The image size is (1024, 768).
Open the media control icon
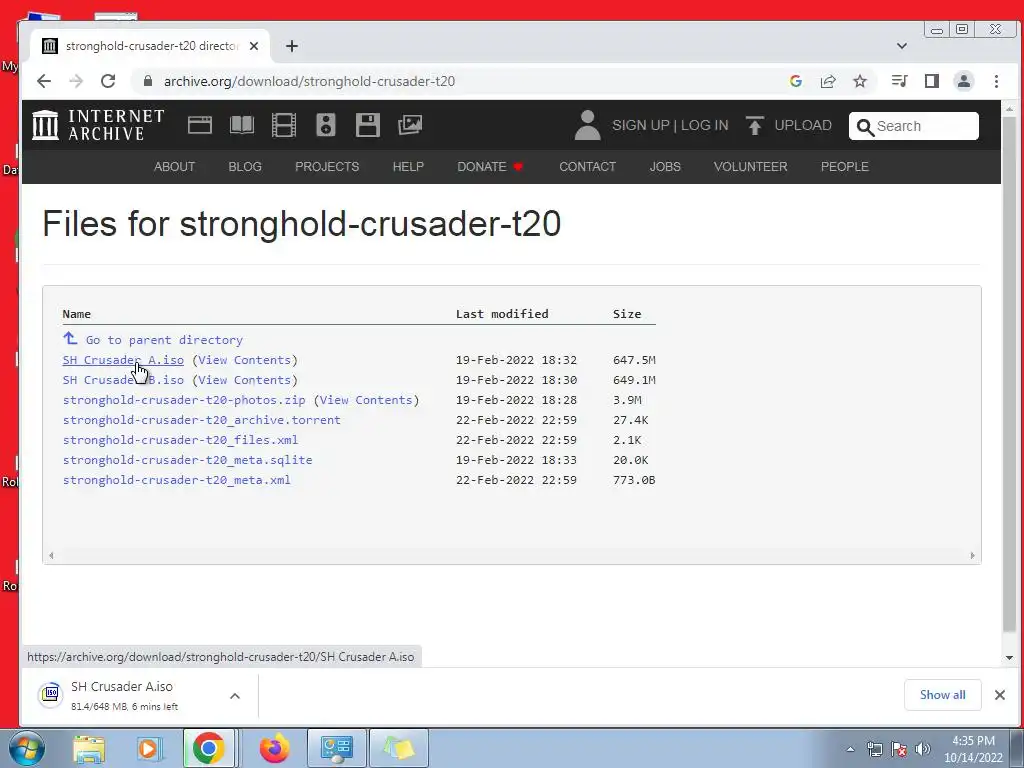899,81
